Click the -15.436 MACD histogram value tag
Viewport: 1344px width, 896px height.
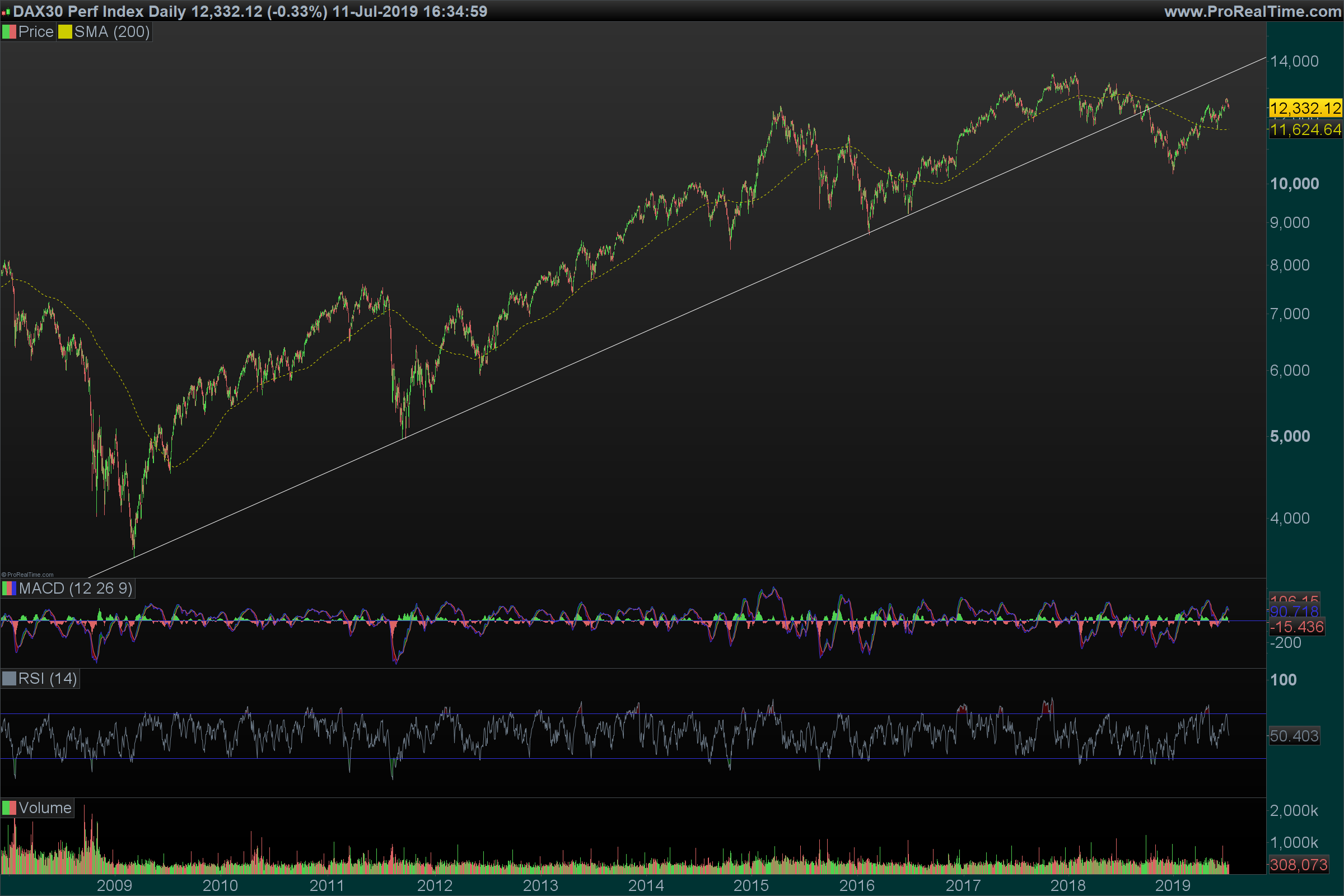1296,627
